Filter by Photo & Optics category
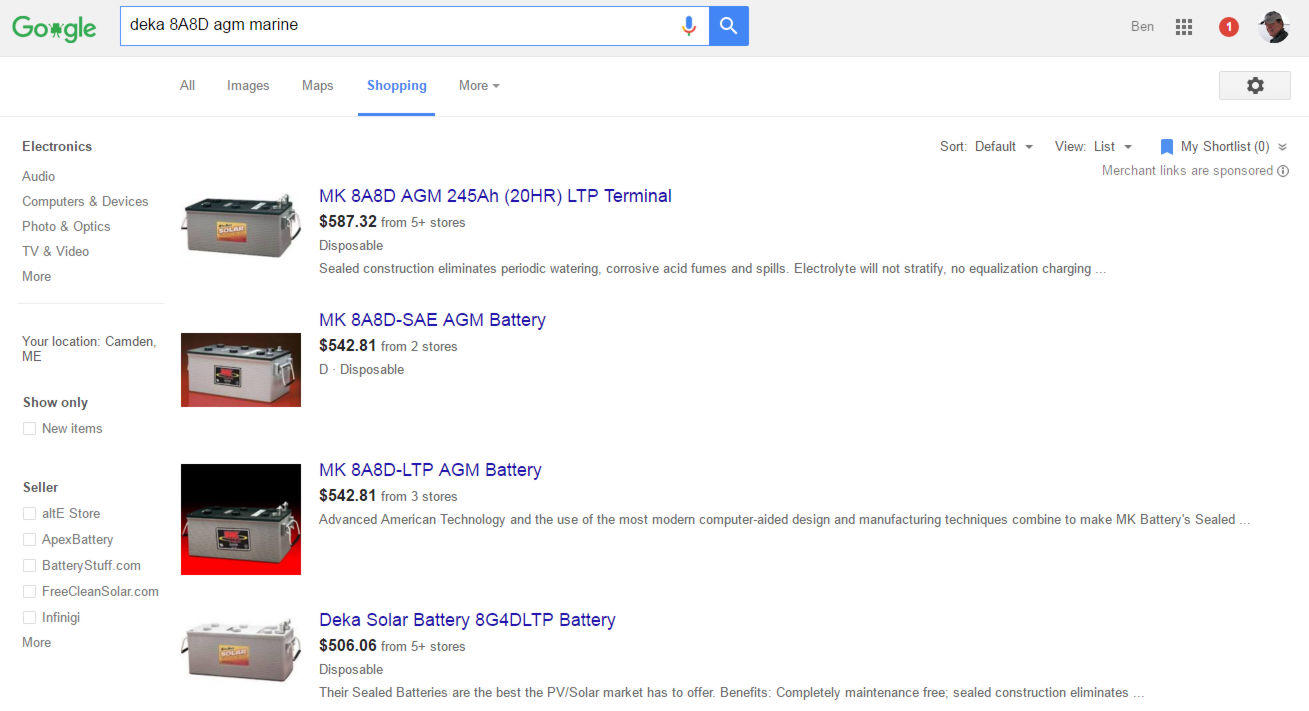The width and height of the screenshot is (1309, 711). (x=66, y=227)
